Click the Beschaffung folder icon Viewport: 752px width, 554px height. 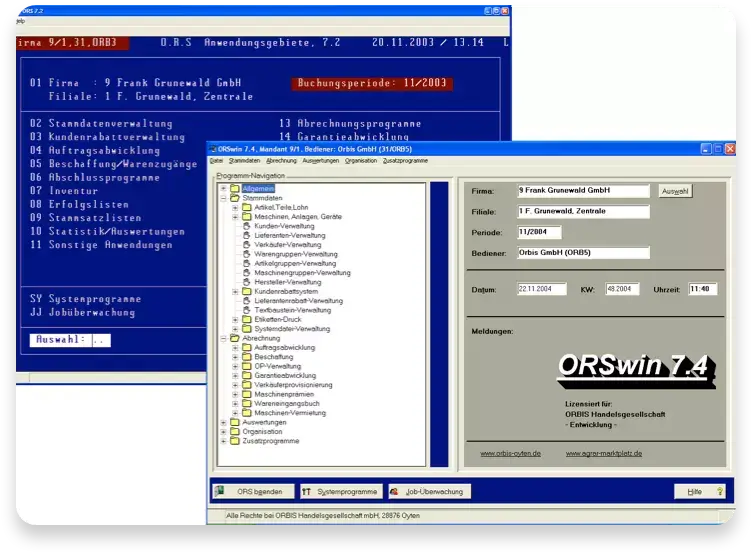[247, 357]
